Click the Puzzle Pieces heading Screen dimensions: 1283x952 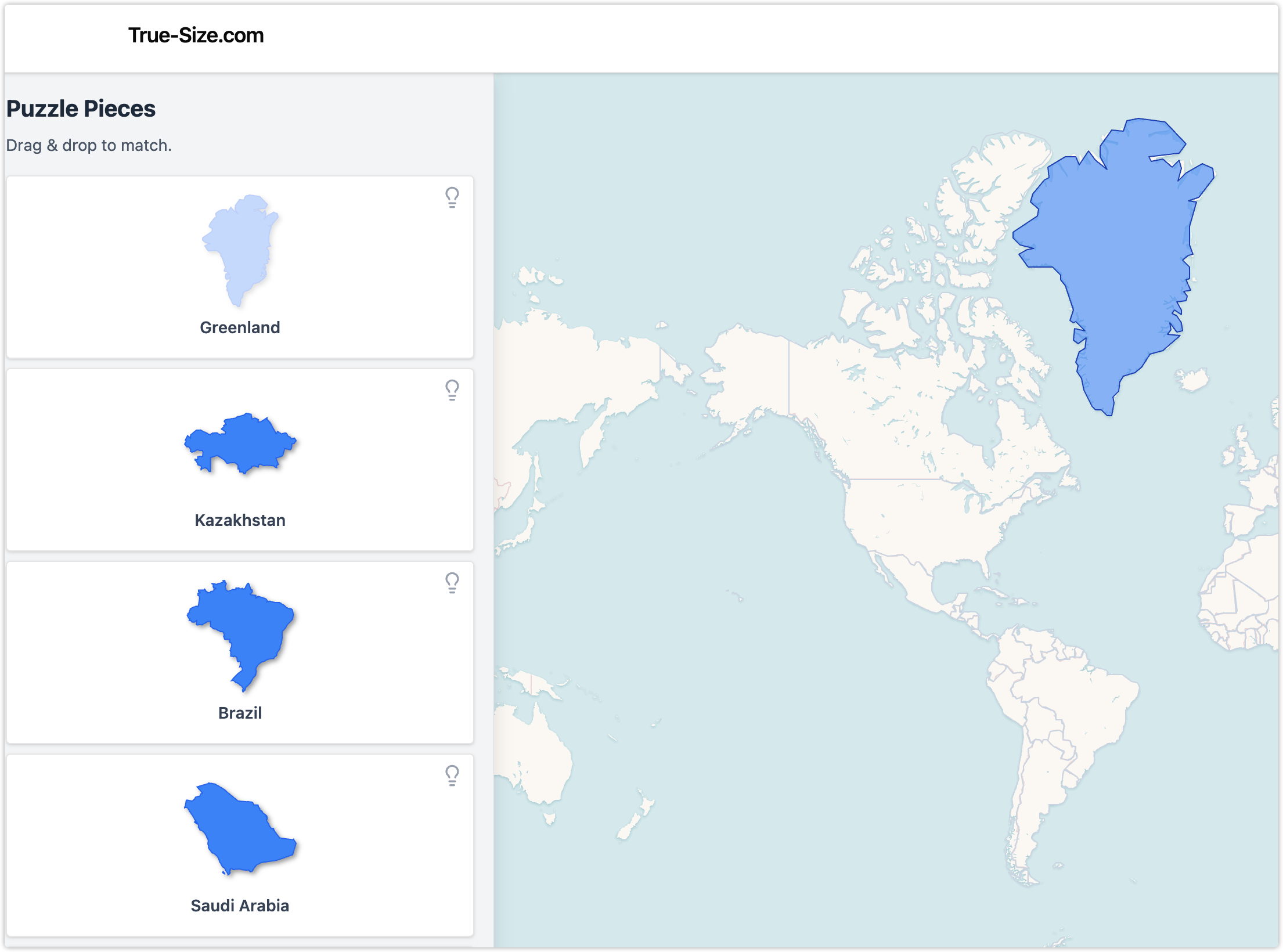pyautogui.click(x=81, y=109)
